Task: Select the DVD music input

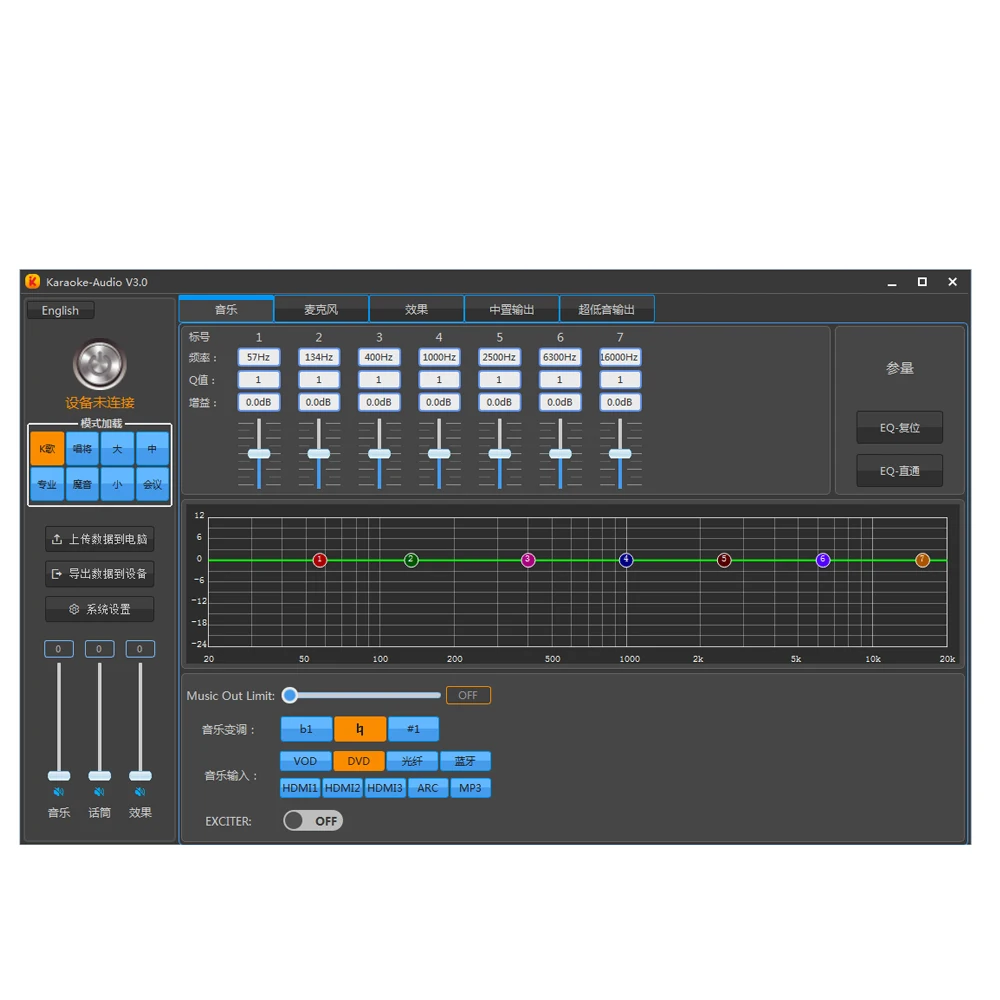Action: [358, 761]
